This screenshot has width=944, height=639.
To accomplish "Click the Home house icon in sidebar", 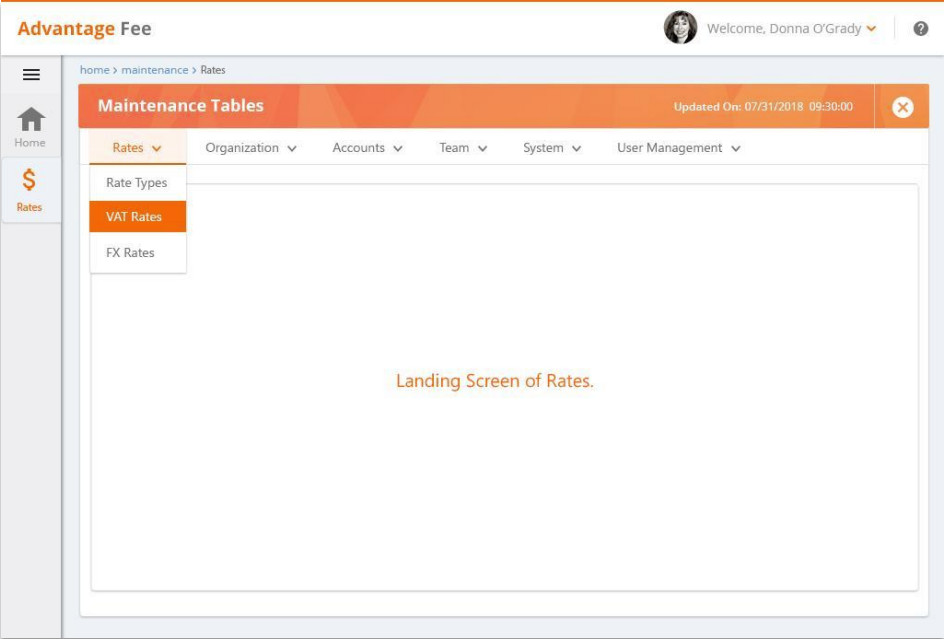I will tap(31, 121).
